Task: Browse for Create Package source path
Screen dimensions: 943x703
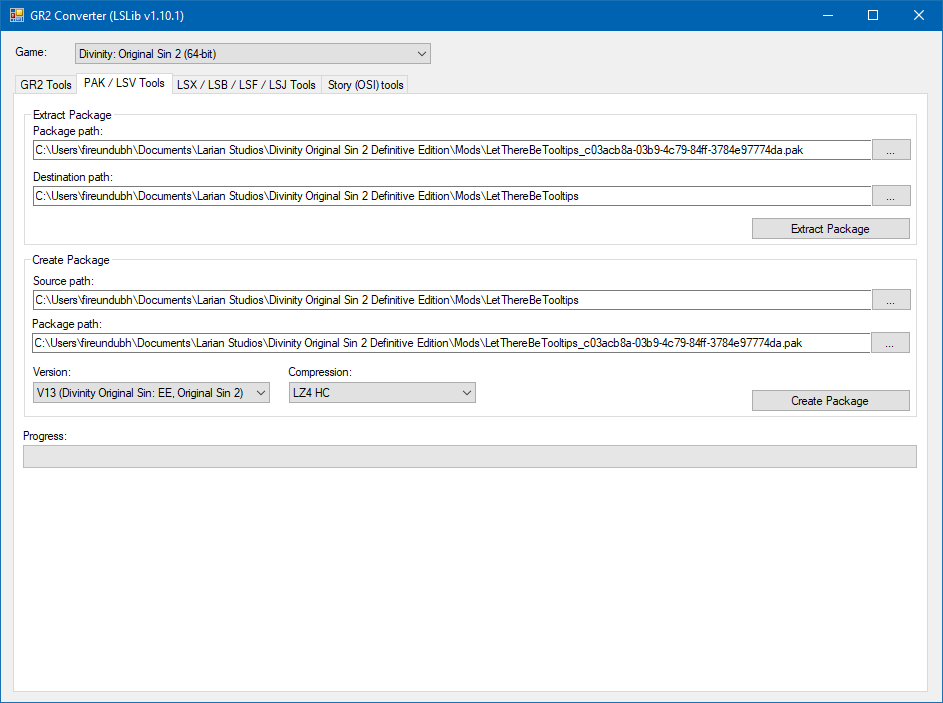Action: pos(890,300)
